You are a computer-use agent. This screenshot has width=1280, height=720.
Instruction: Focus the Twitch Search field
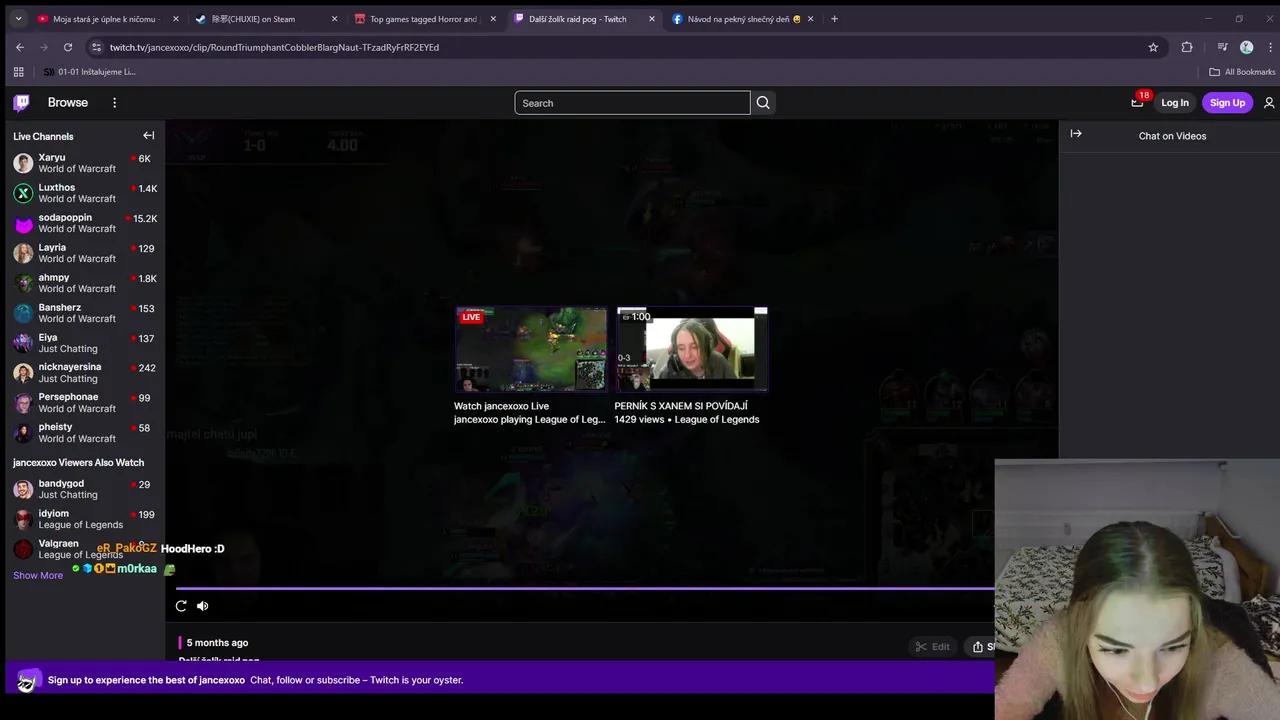632,103
